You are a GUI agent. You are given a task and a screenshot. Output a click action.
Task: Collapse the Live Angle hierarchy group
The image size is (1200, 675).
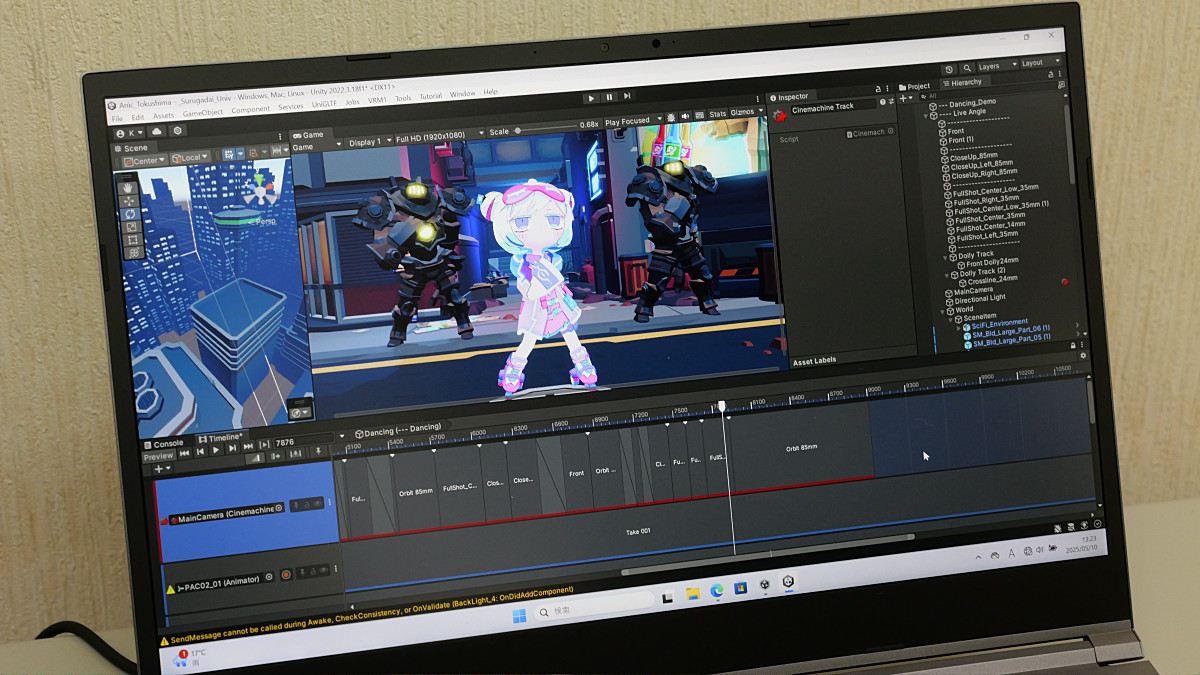click(926, 116)
